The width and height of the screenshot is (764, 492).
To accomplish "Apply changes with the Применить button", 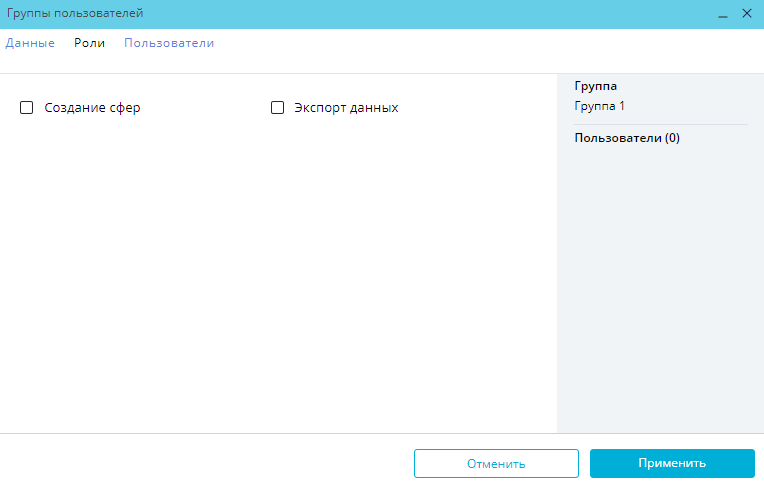I will coord(671,463).
